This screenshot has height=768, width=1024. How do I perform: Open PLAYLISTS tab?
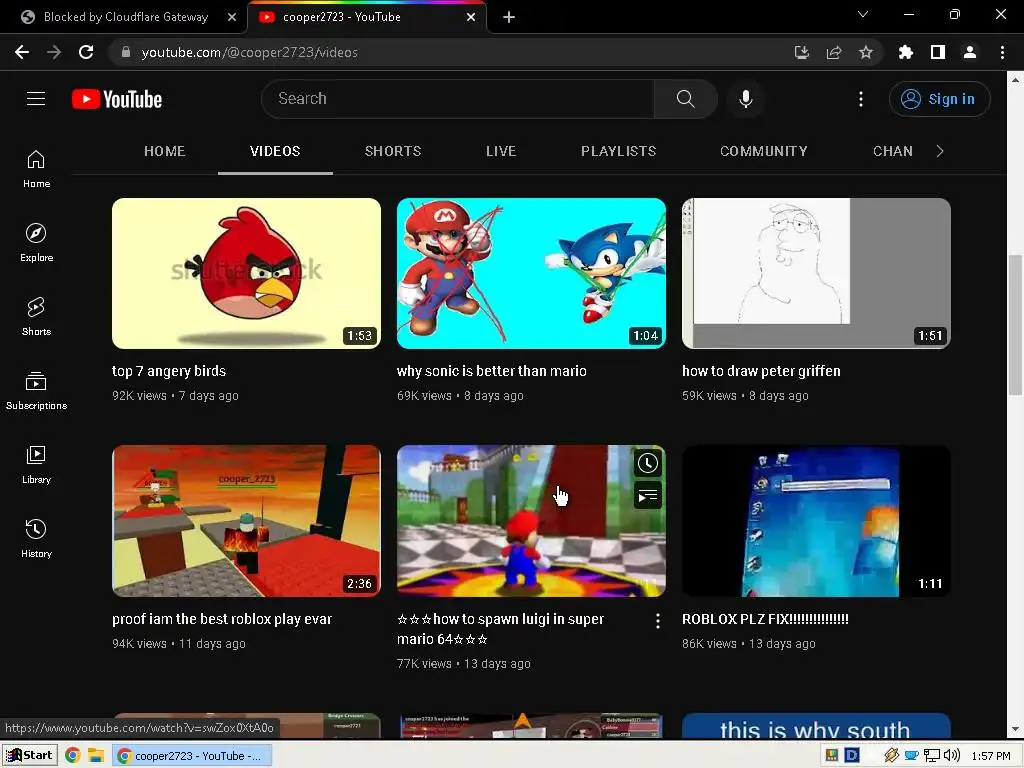[618, 151]
